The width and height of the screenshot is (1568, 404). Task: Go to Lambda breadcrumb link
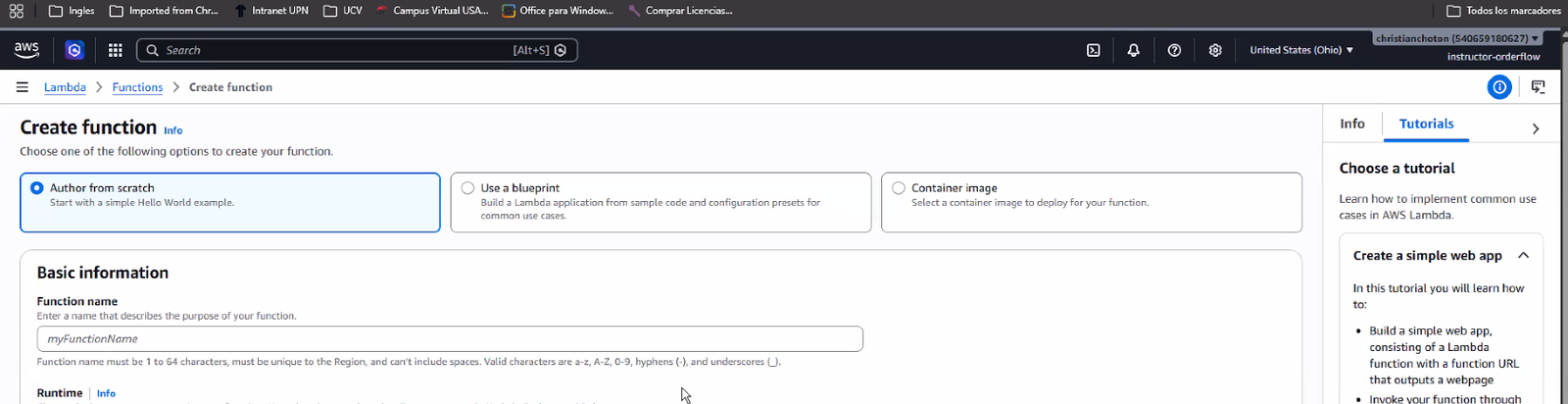click(x=65, y=87)
